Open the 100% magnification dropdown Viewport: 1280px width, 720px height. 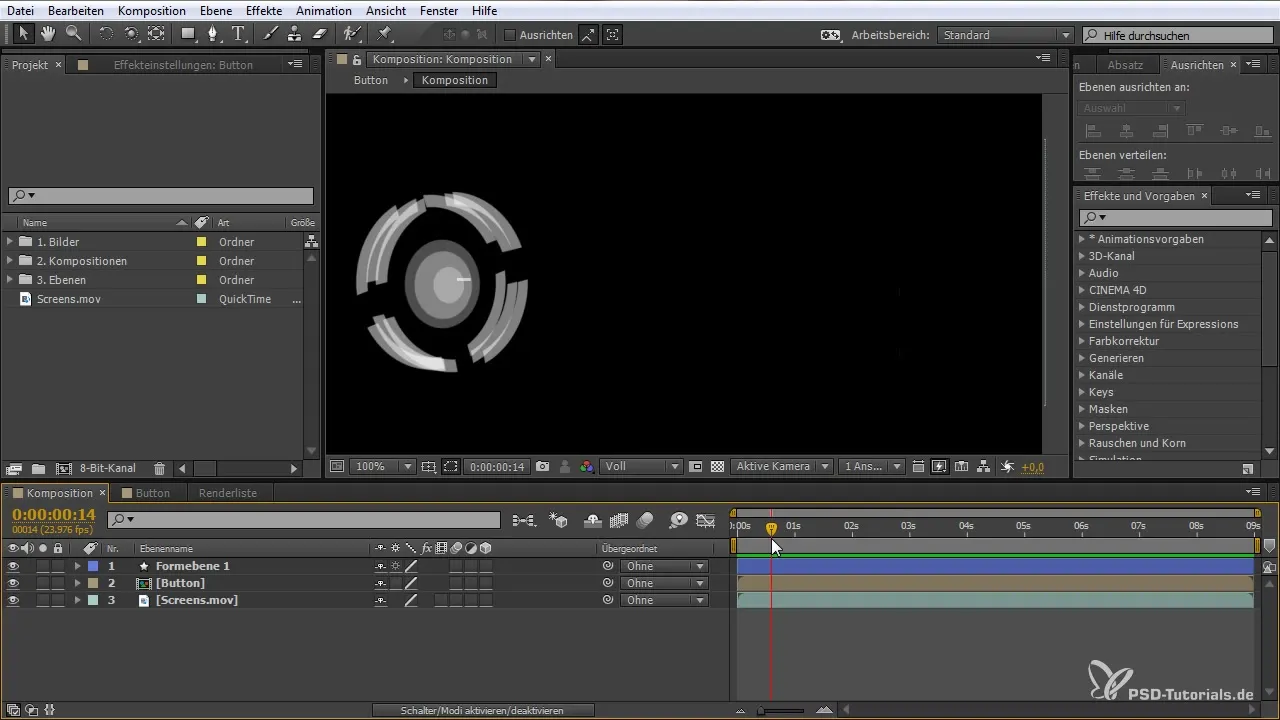[x=383, y=467]
